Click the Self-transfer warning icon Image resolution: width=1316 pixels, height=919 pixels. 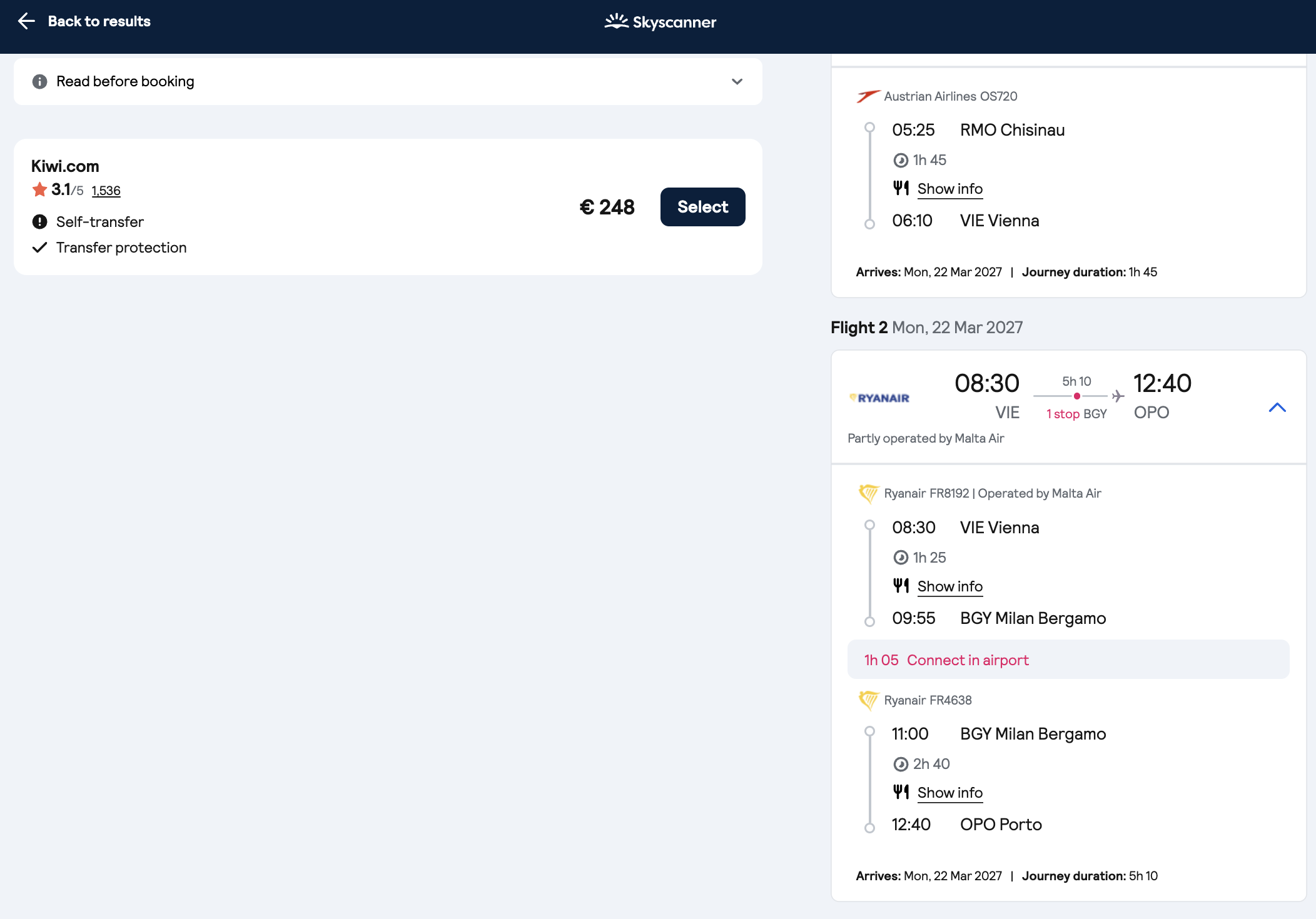pos(39,222)
